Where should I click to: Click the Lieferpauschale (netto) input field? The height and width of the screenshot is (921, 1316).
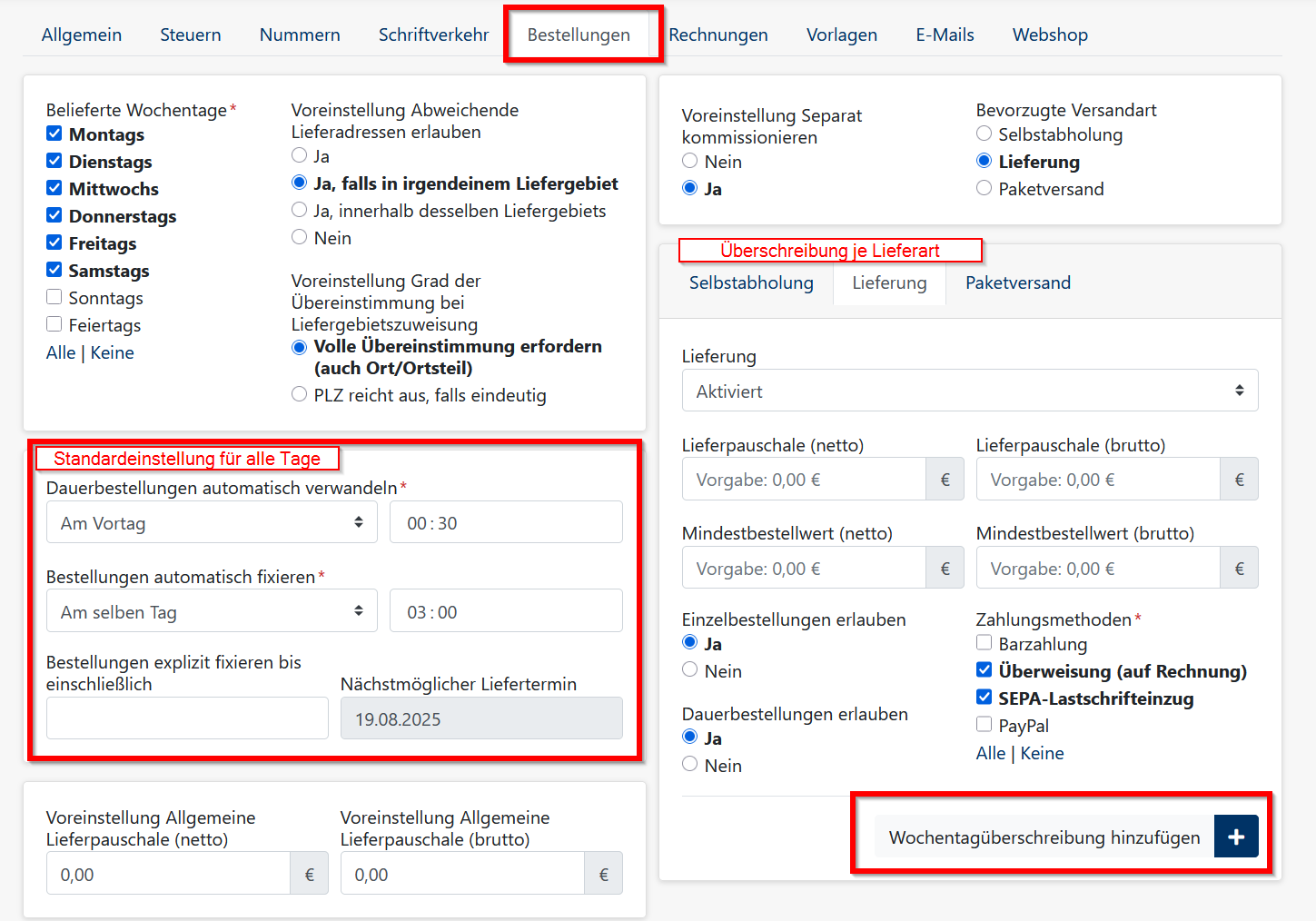pyautogui.click(x=804, y=480)
